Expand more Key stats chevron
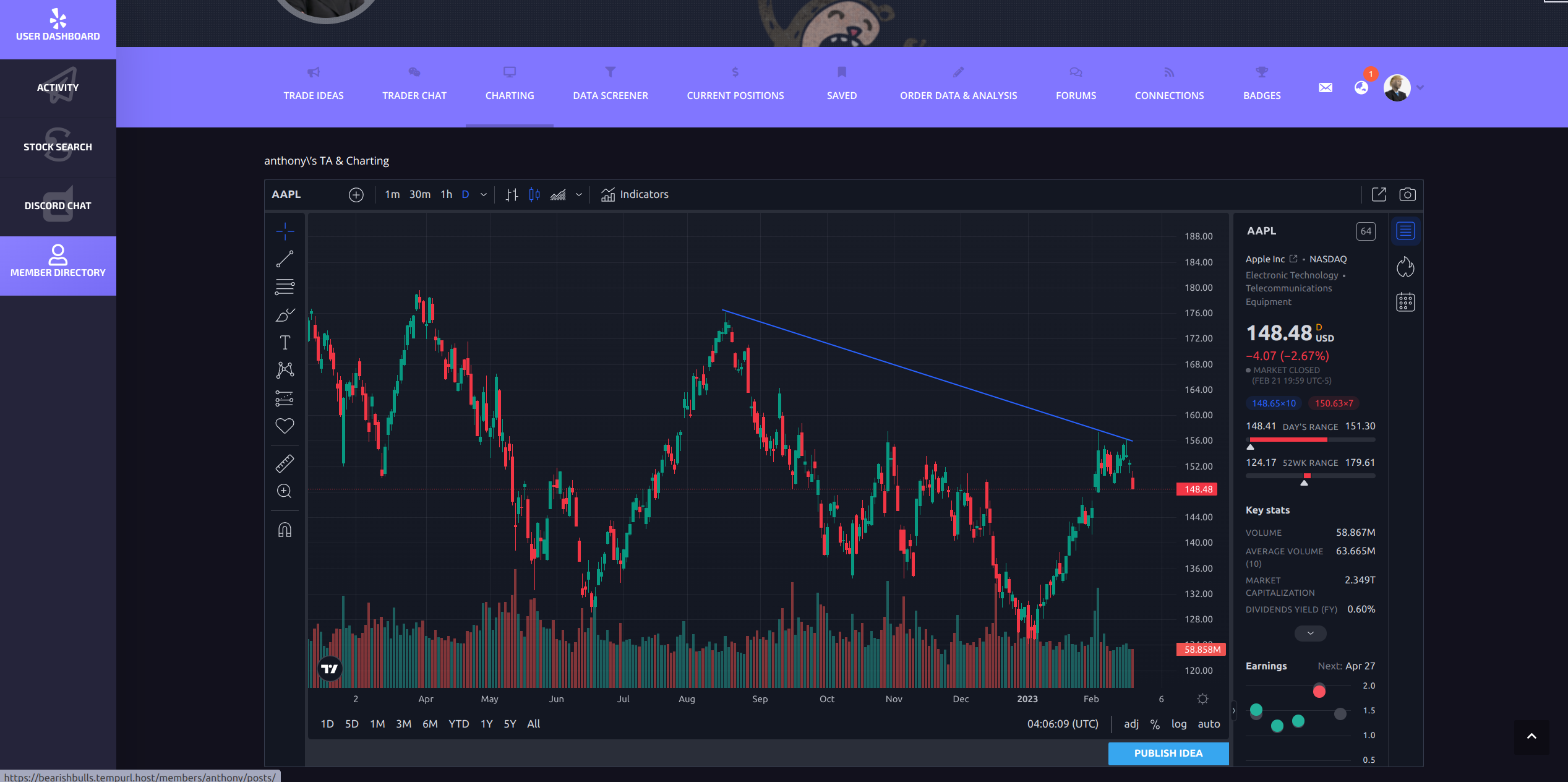The width and height of the screenshot is (1568, 782). point(1310,633)
